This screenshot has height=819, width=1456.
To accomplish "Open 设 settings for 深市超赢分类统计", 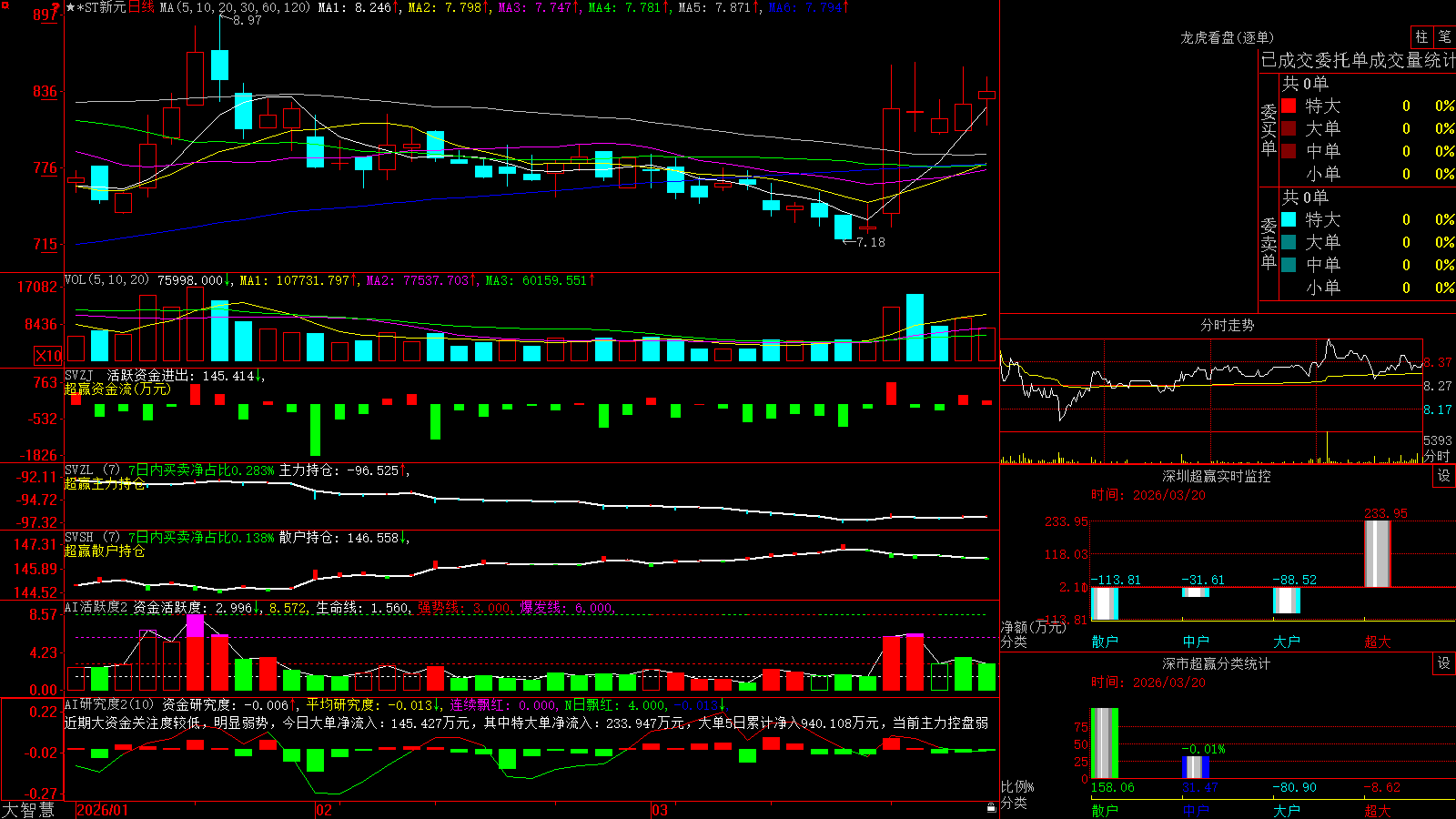I will click(1444, 663).
